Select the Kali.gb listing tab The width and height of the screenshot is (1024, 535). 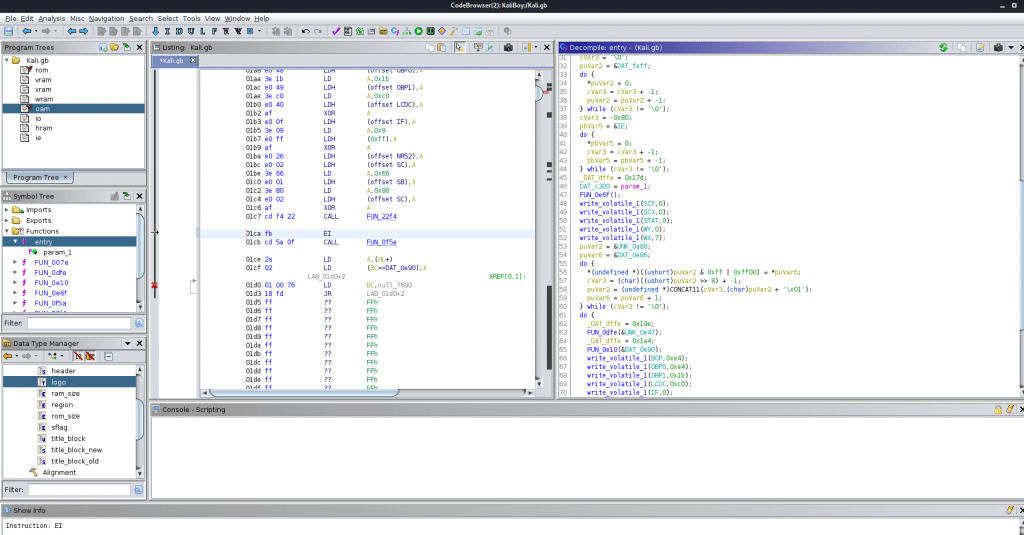tap(173, 60)
